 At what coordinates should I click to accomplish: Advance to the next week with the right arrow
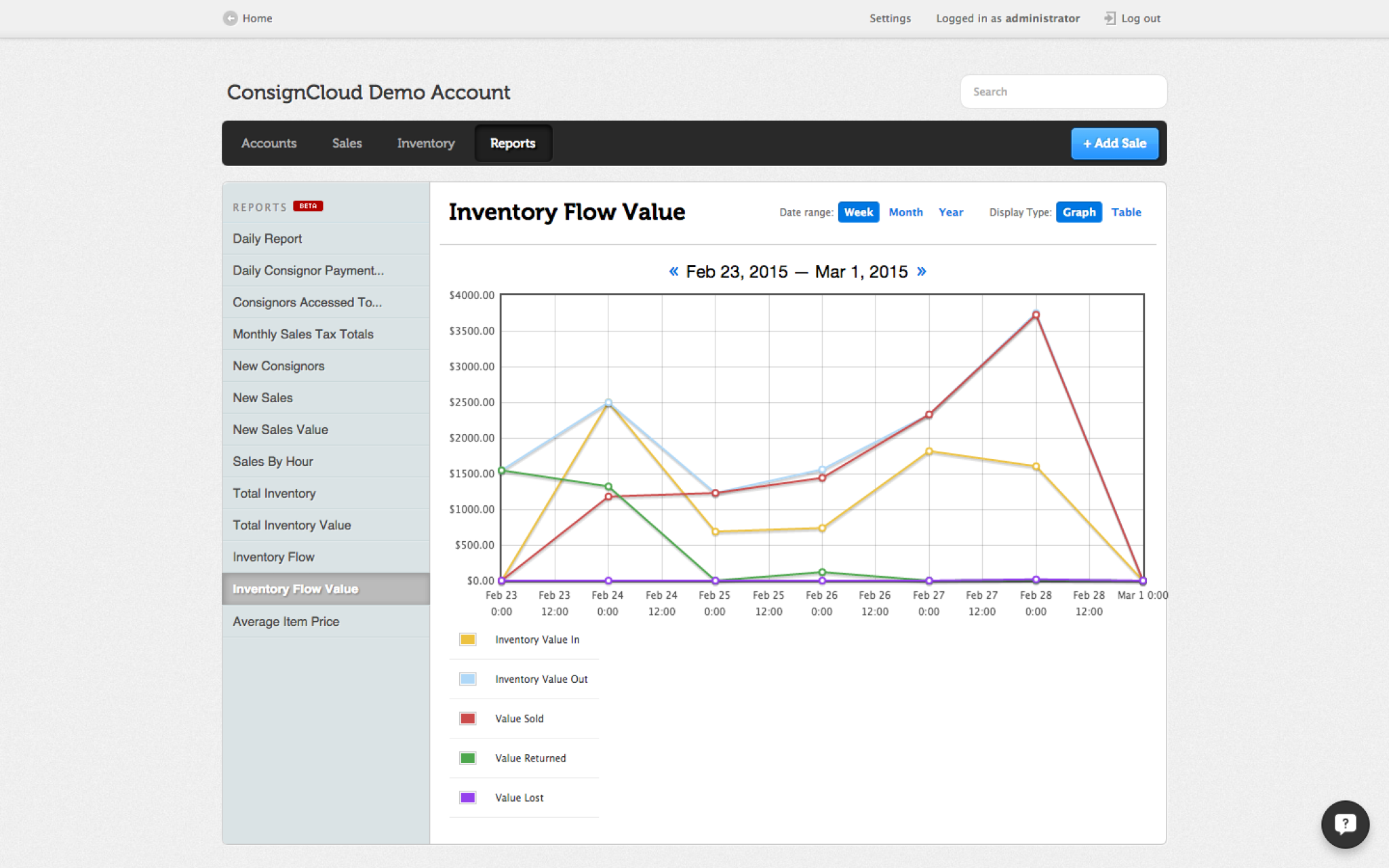(x=922, y=271)
